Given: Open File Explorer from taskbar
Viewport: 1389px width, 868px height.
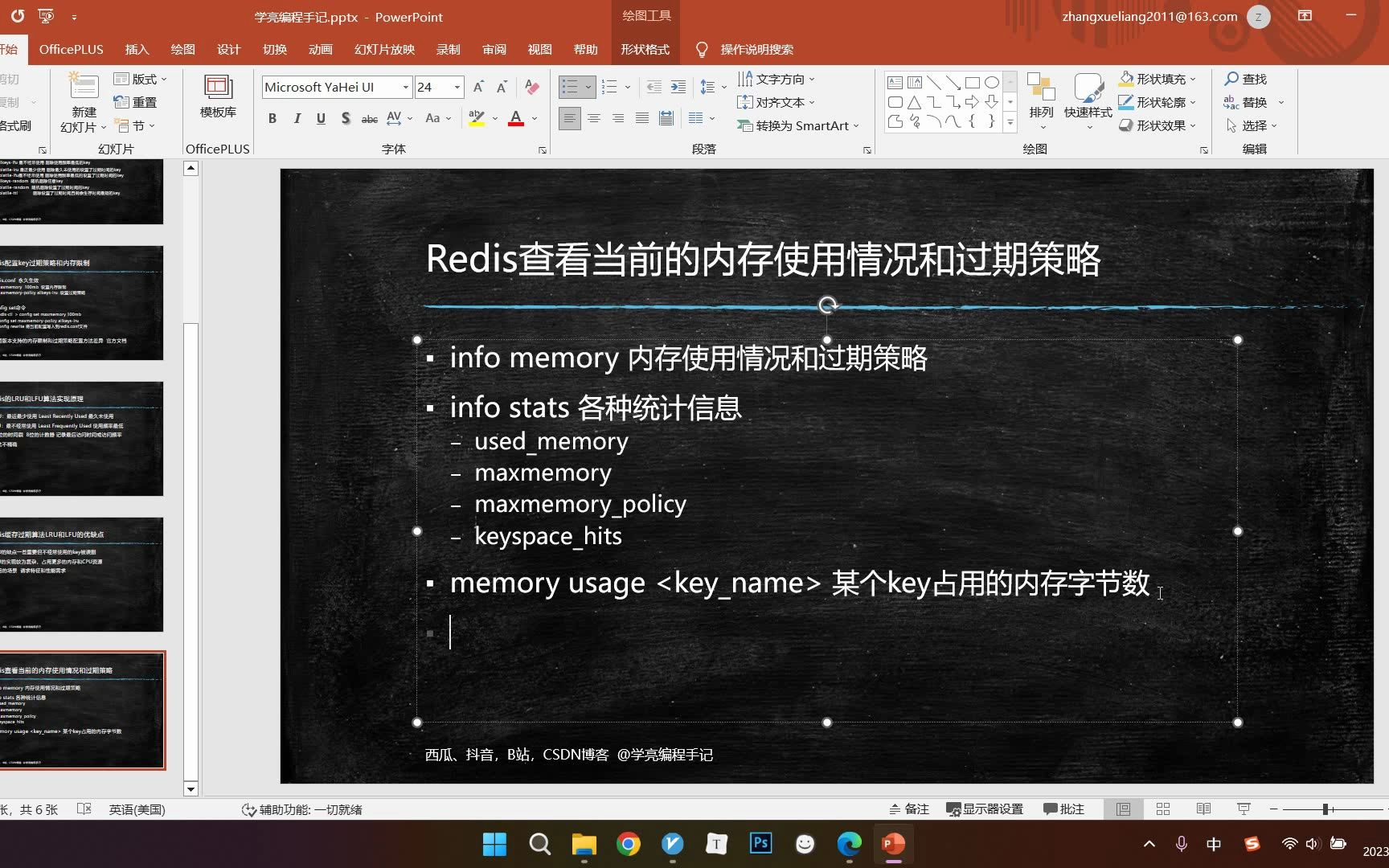Looking at the screenshot, I should 584,844.
